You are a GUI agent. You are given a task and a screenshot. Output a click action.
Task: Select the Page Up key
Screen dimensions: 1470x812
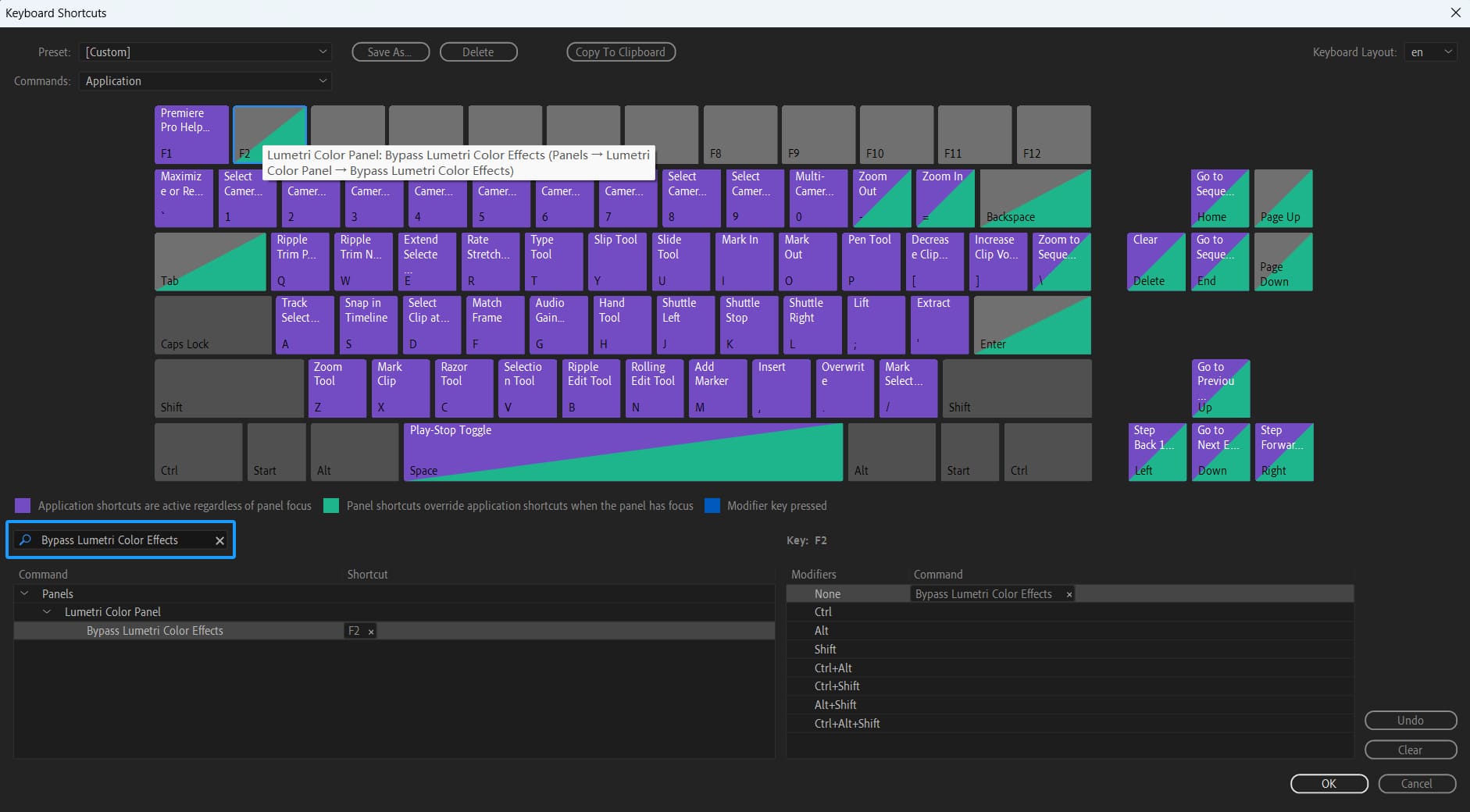click(x=1283, y=198)
